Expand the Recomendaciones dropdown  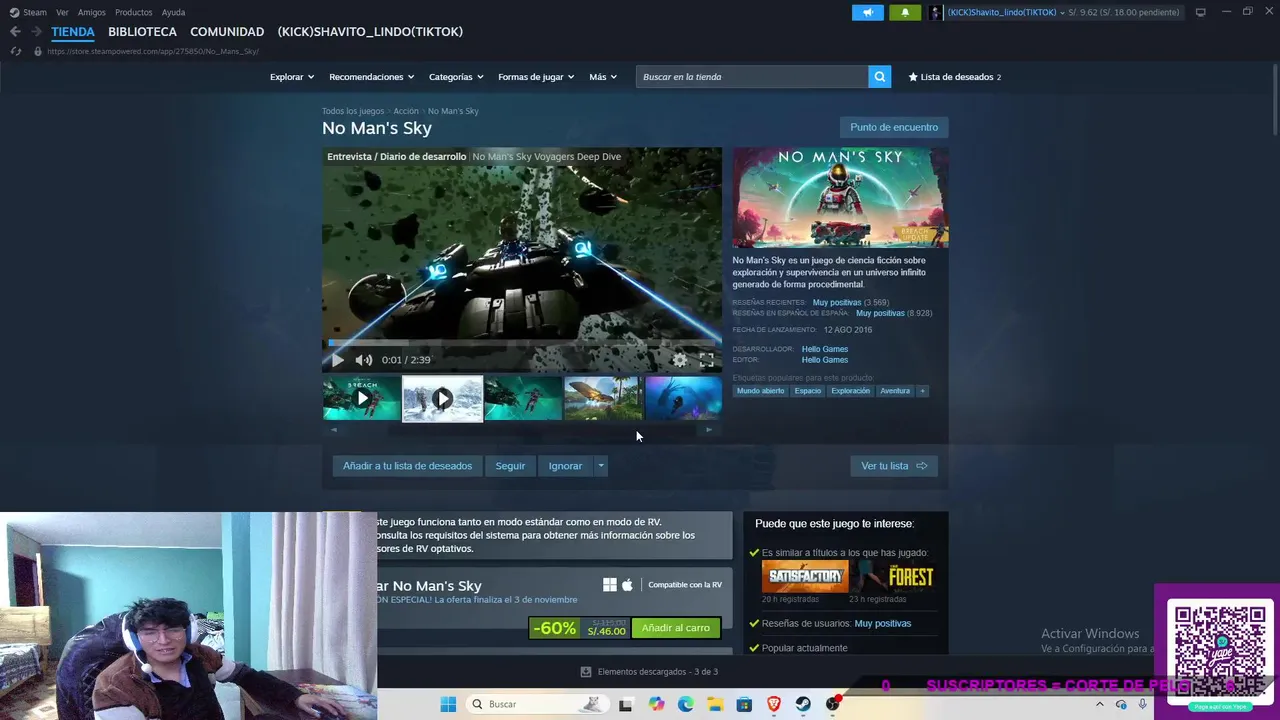tap(371, 77)
